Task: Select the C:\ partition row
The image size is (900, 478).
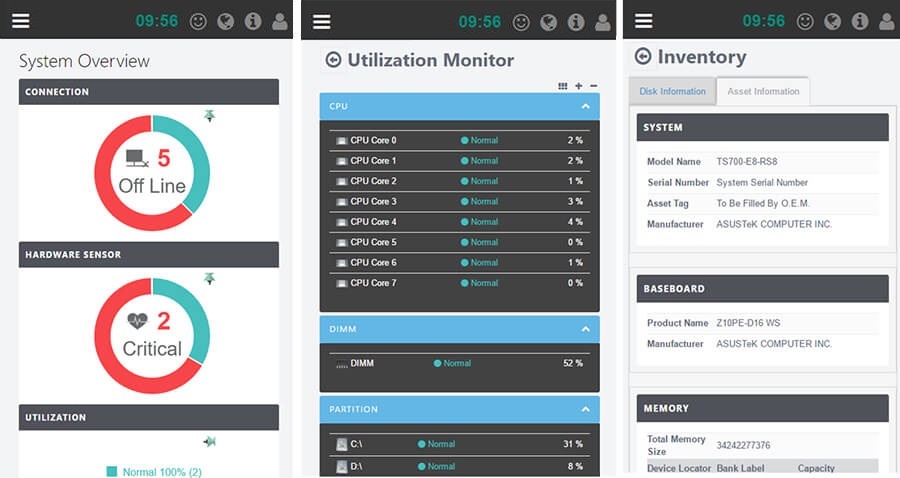Action: click(x=460, y=444)
